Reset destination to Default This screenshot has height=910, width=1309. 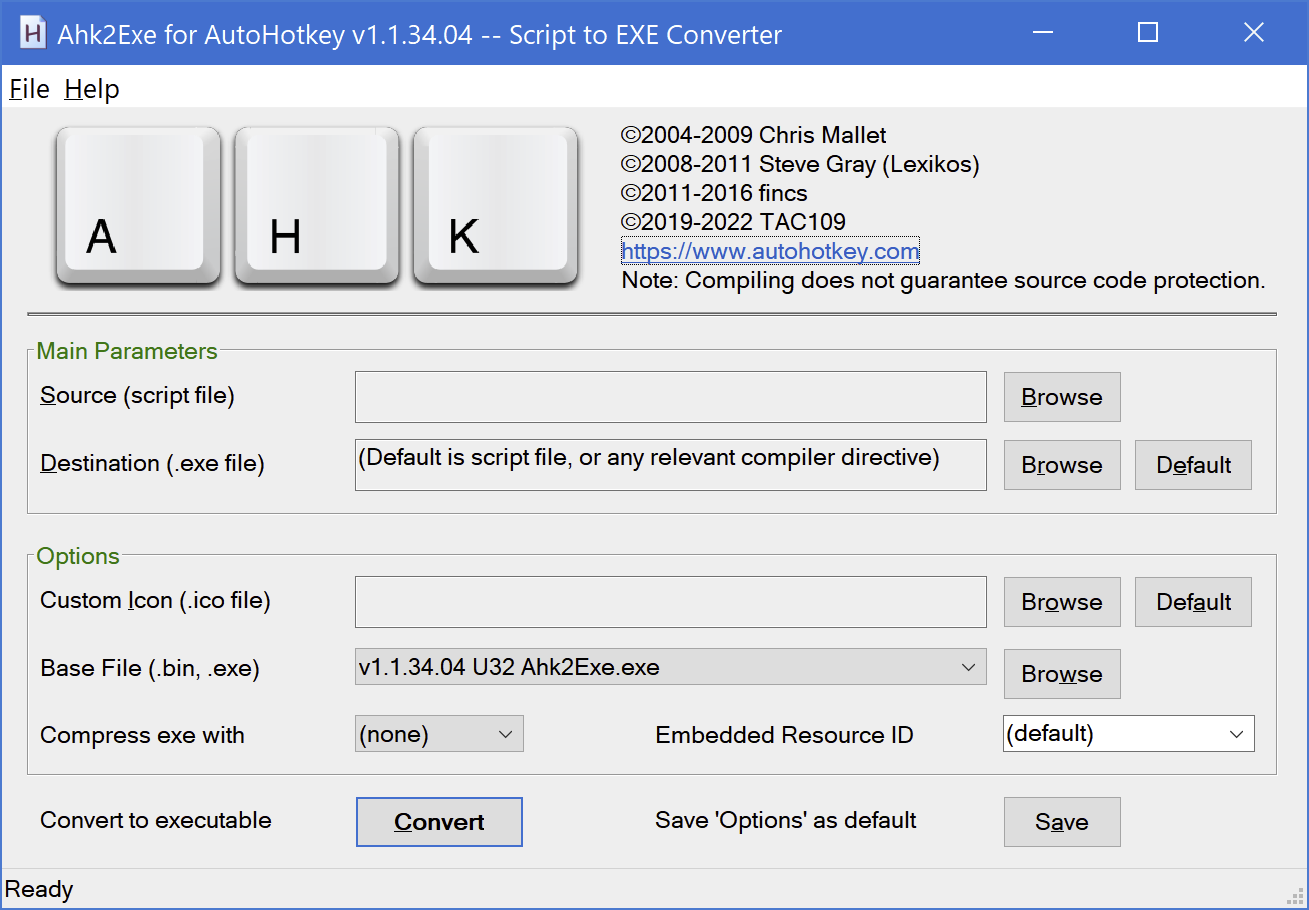click(x=1192, y=464)
